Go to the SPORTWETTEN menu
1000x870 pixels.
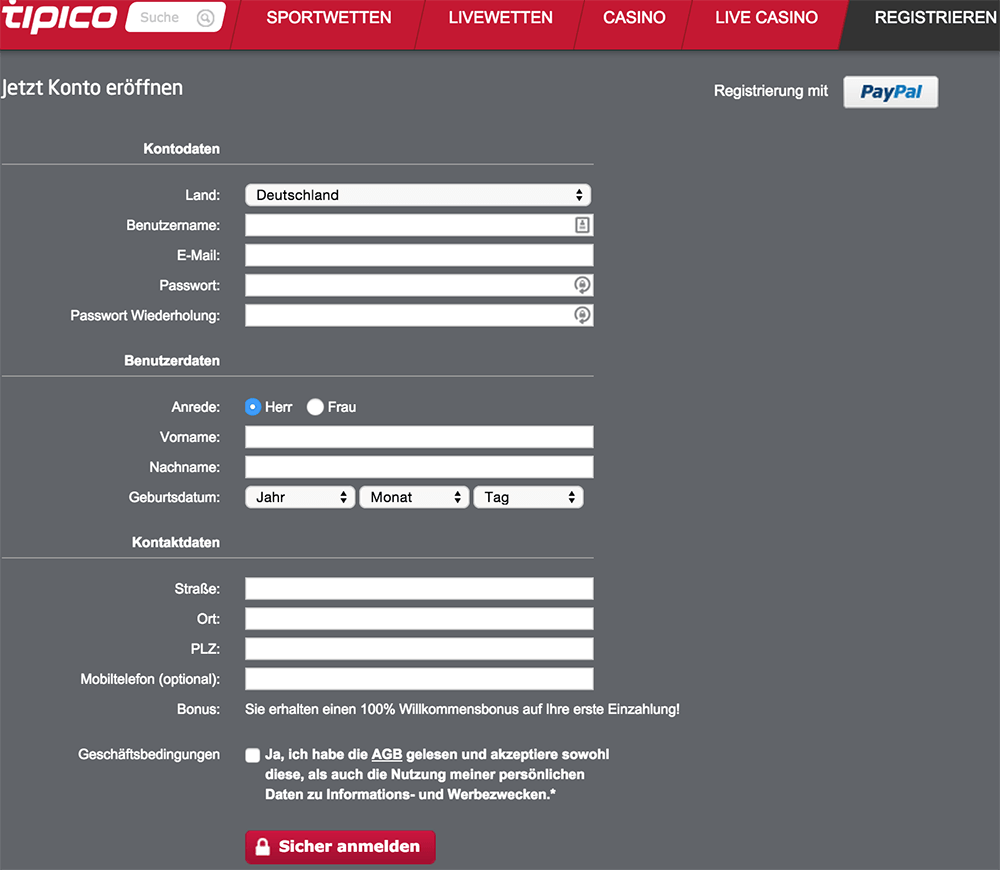click(x=329, y=18)
